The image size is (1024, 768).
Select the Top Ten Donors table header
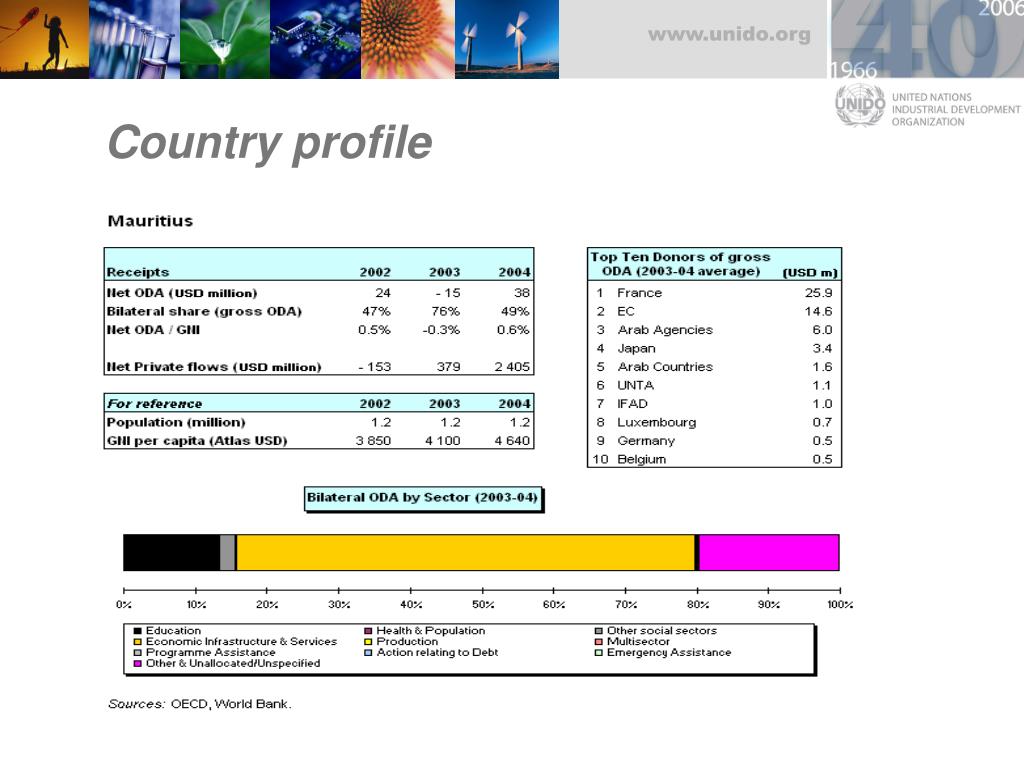click(714, 264)
